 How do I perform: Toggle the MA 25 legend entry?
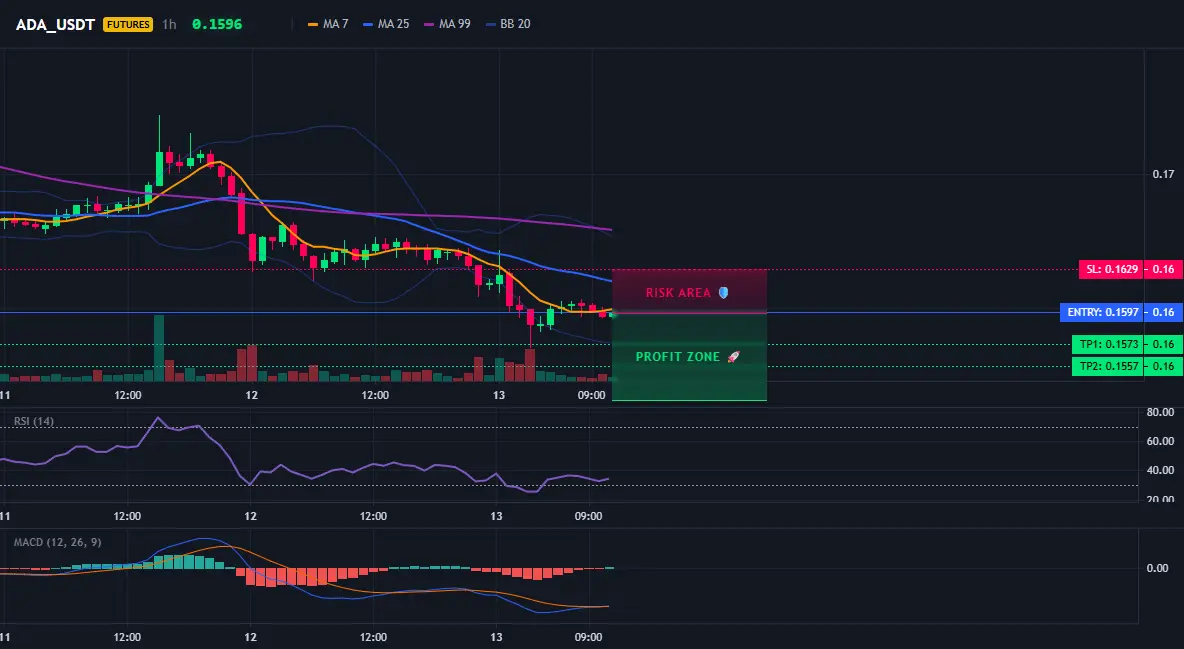click(x=387, y=24)
